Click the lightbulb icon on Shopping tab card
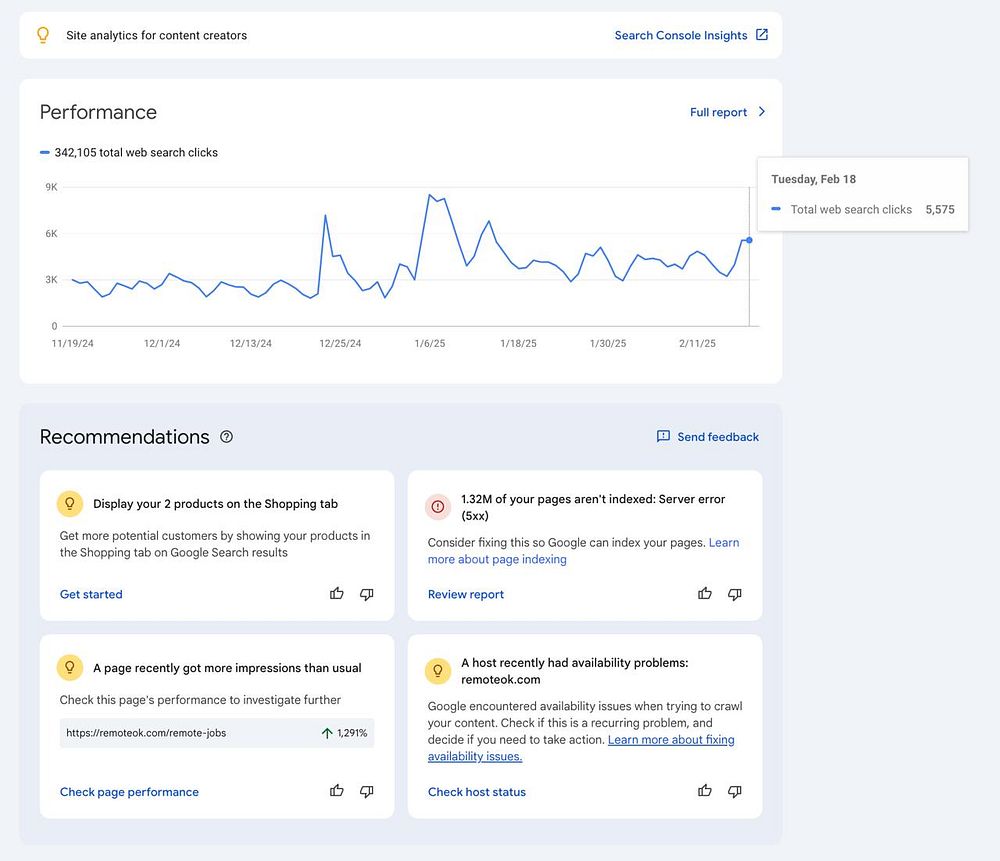 point(70,504)
